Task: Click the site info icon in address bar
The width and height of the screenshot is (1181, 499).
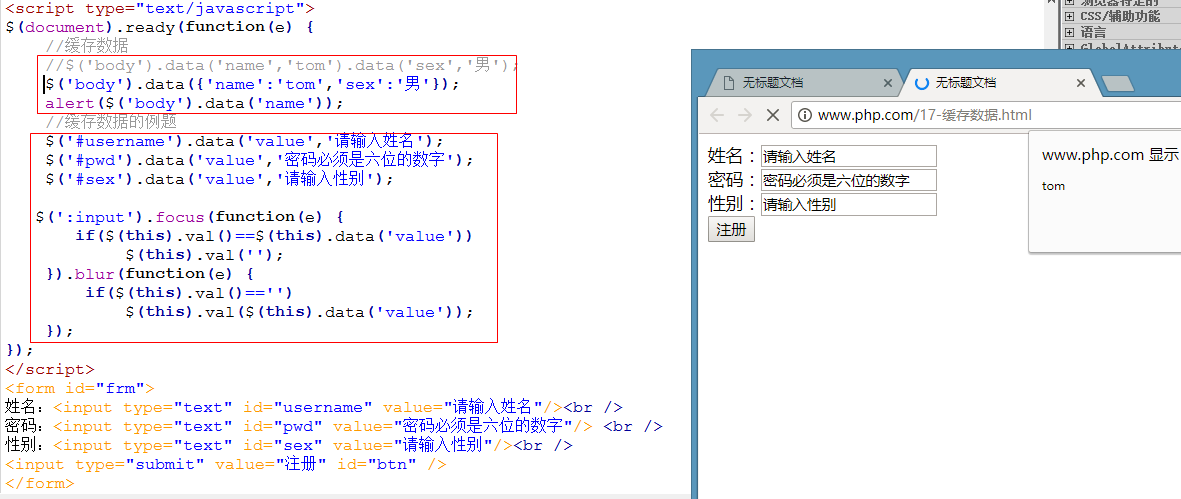Action: click(x=804, y=115)
